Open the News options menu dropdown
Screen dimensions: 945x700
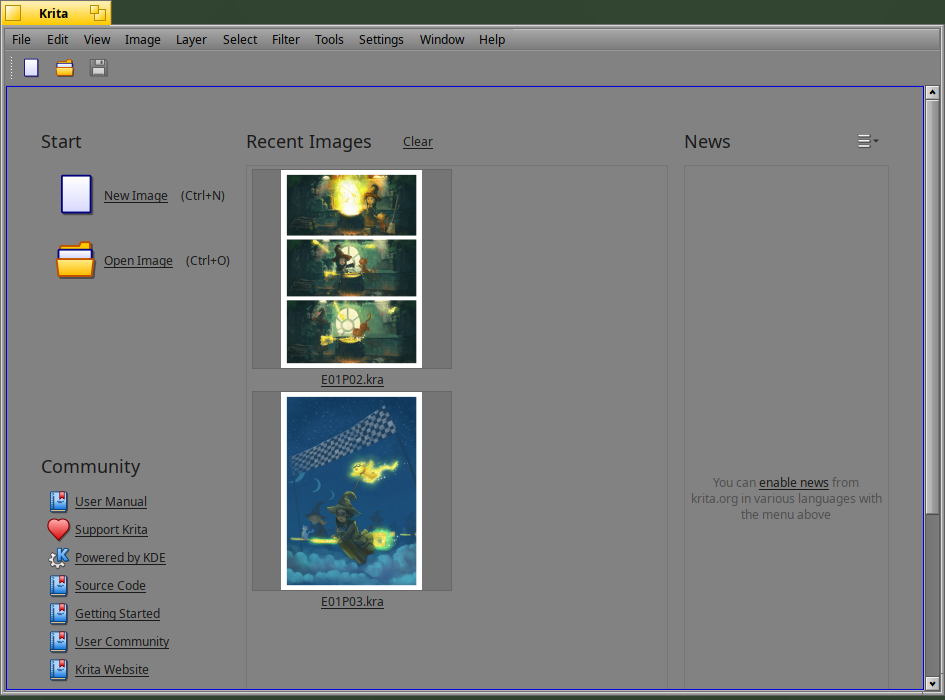coord(868,141)
